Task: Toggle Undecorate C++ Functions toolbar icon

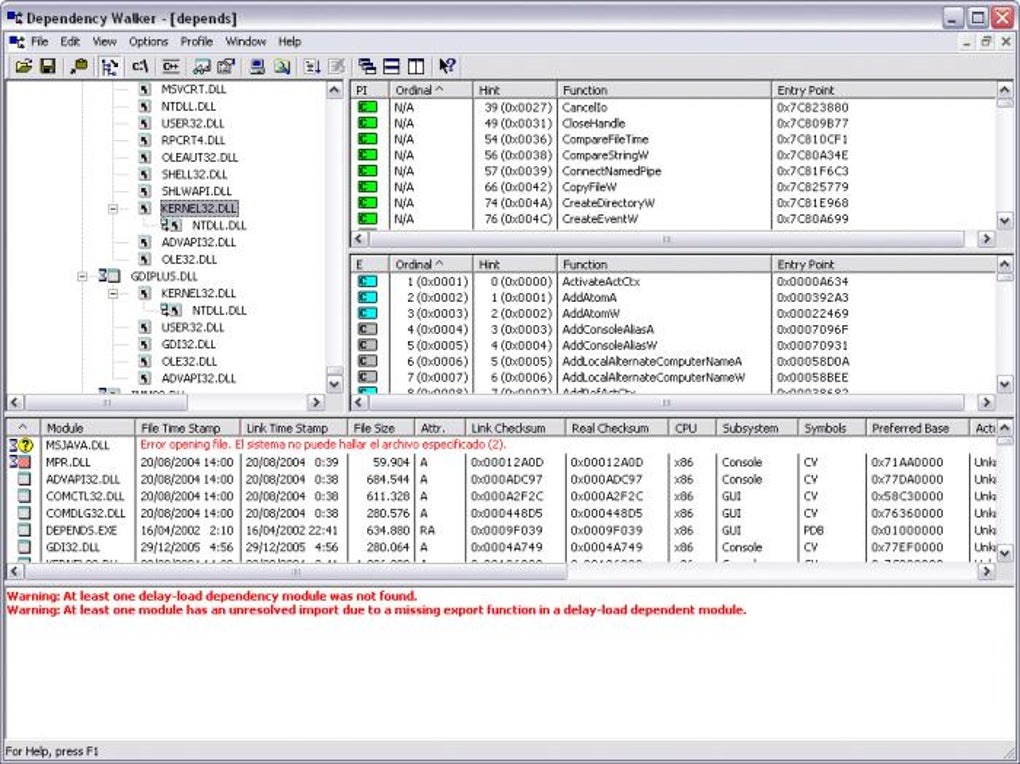Action: coord(170,66)
